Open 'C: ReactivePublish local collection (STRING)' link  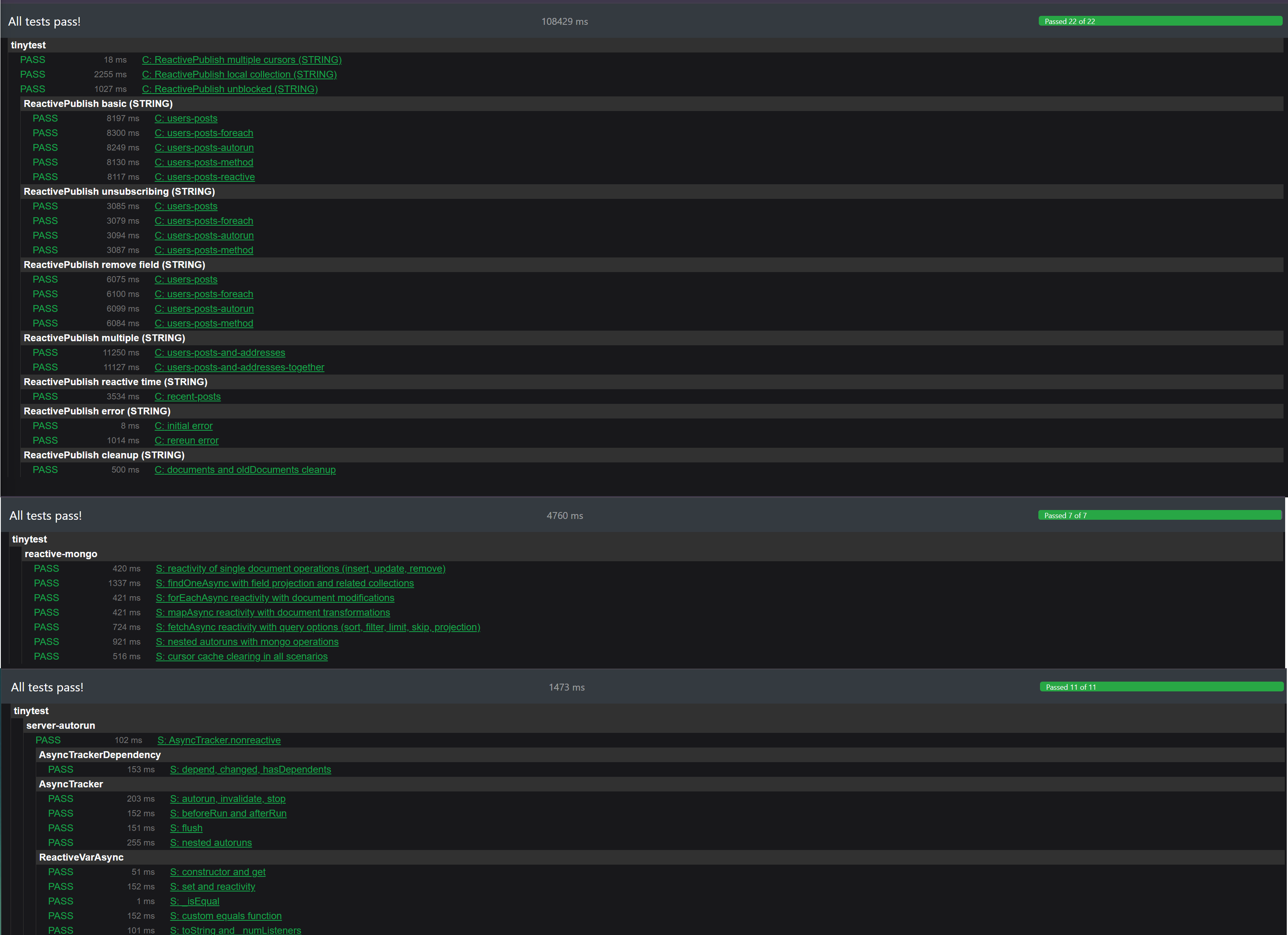239,74
